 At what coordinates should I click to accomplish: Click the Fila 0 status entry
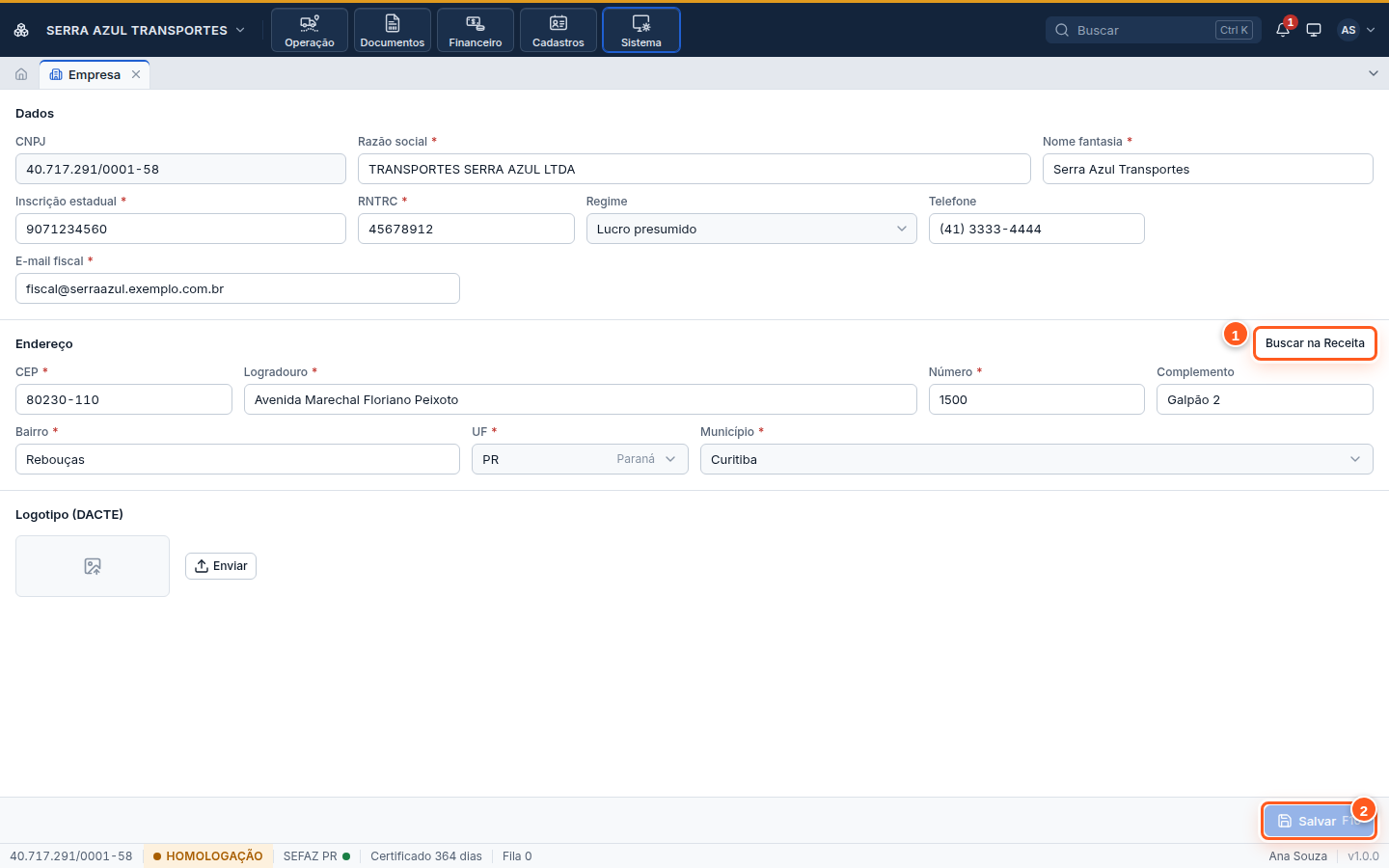click(x=517, y=856)
